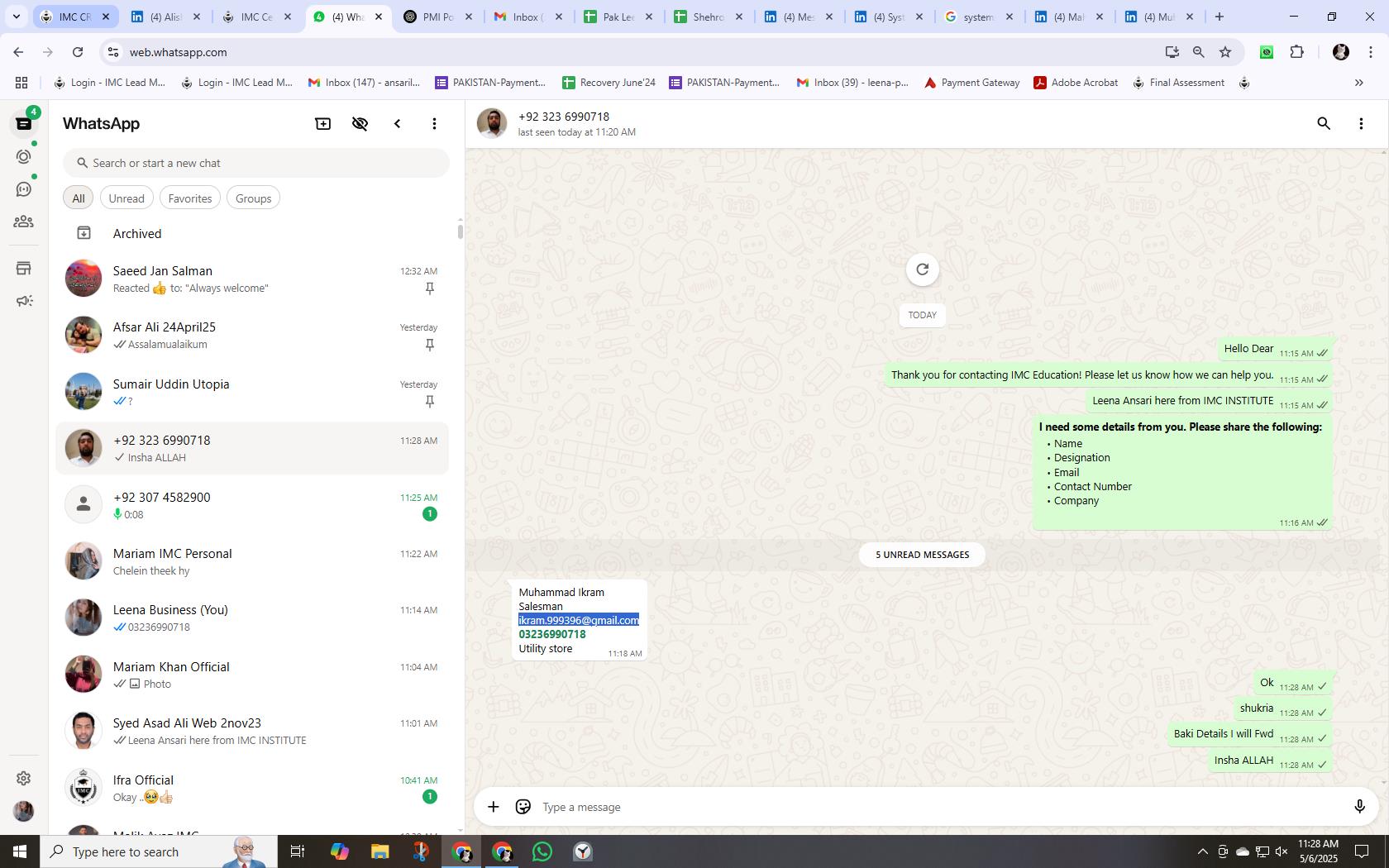
Task: Click the email ikram.999396@gmail.com link
Action: tap(579, 620)
